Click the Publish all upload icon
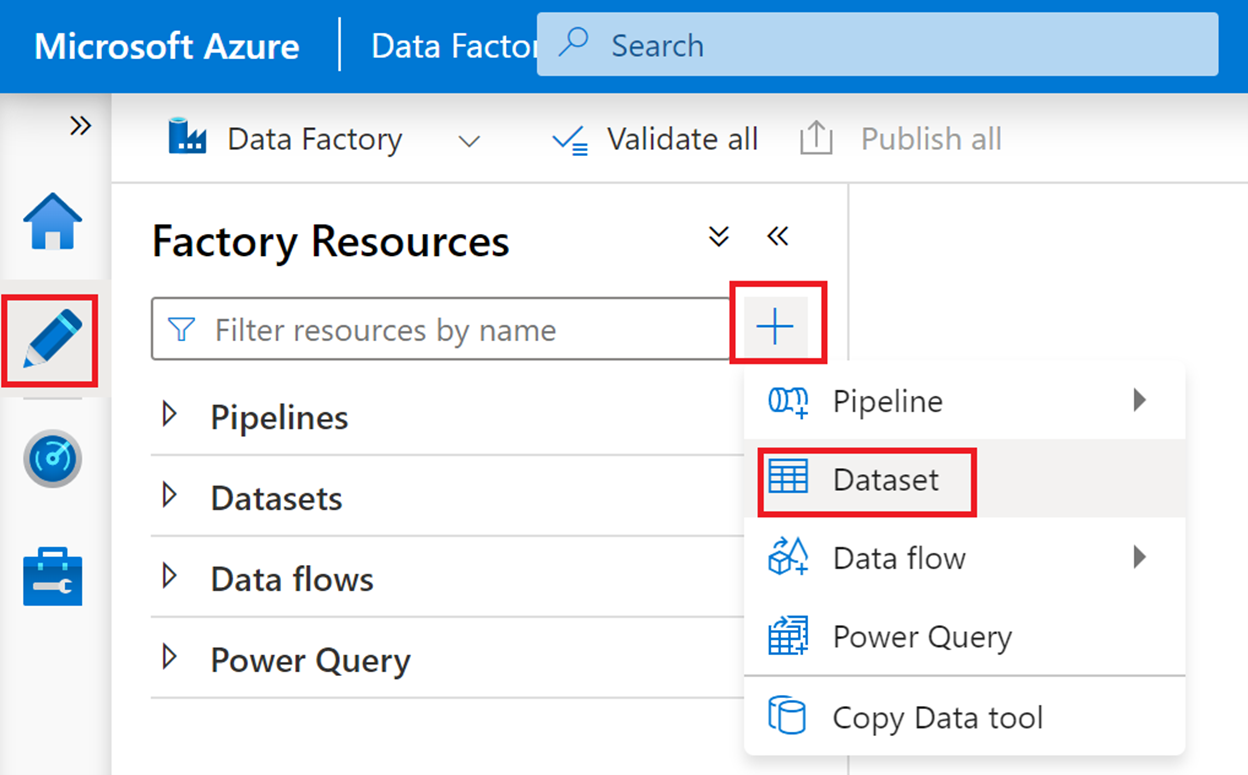Viewport: 1248px width, 775px height. tap(816, 138)
